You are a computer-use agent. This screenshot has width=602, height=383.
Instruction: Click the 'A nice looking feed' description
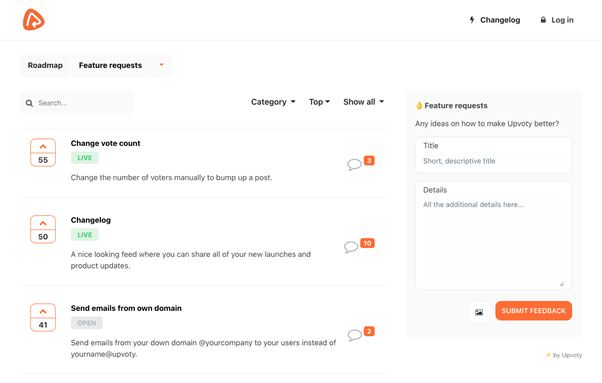tap(191, 260)
